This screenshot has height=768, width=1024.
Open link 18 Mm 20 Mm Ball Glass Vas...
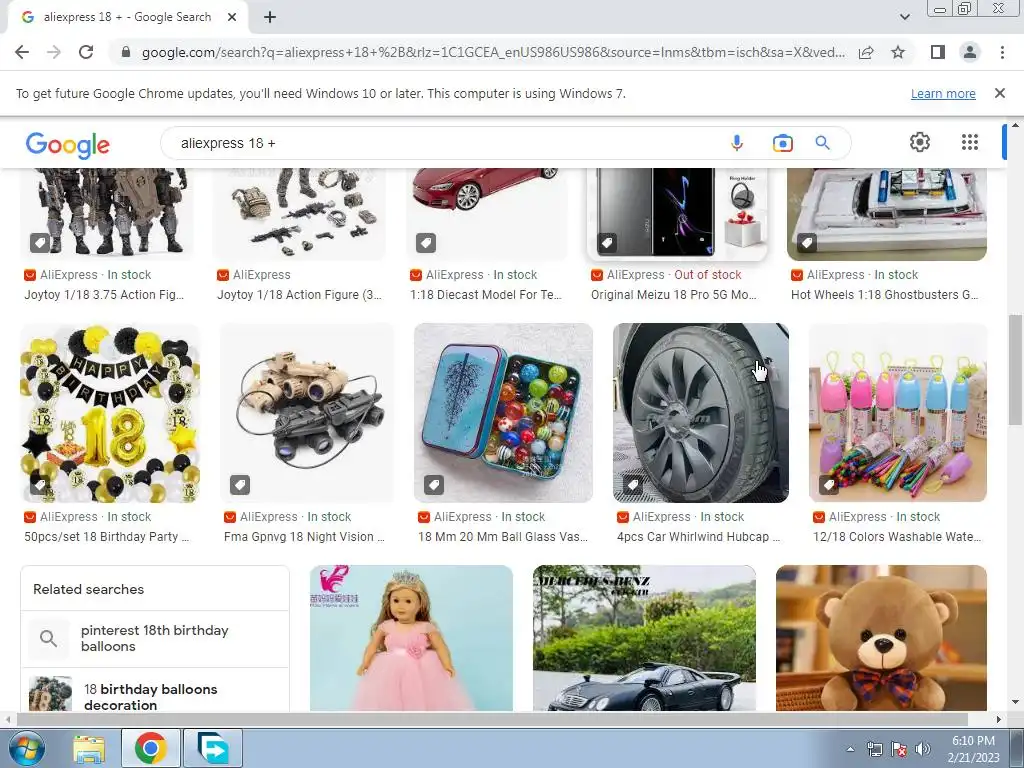tap(503, 537)
